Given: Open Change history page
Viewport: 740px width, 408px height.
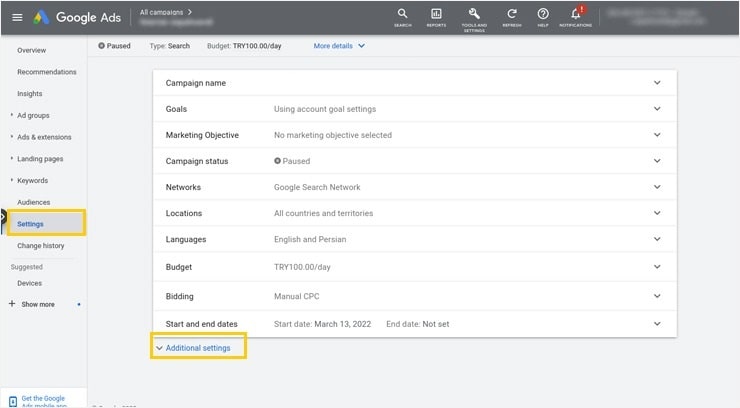Looking at the screenshot, I should 41,245.
